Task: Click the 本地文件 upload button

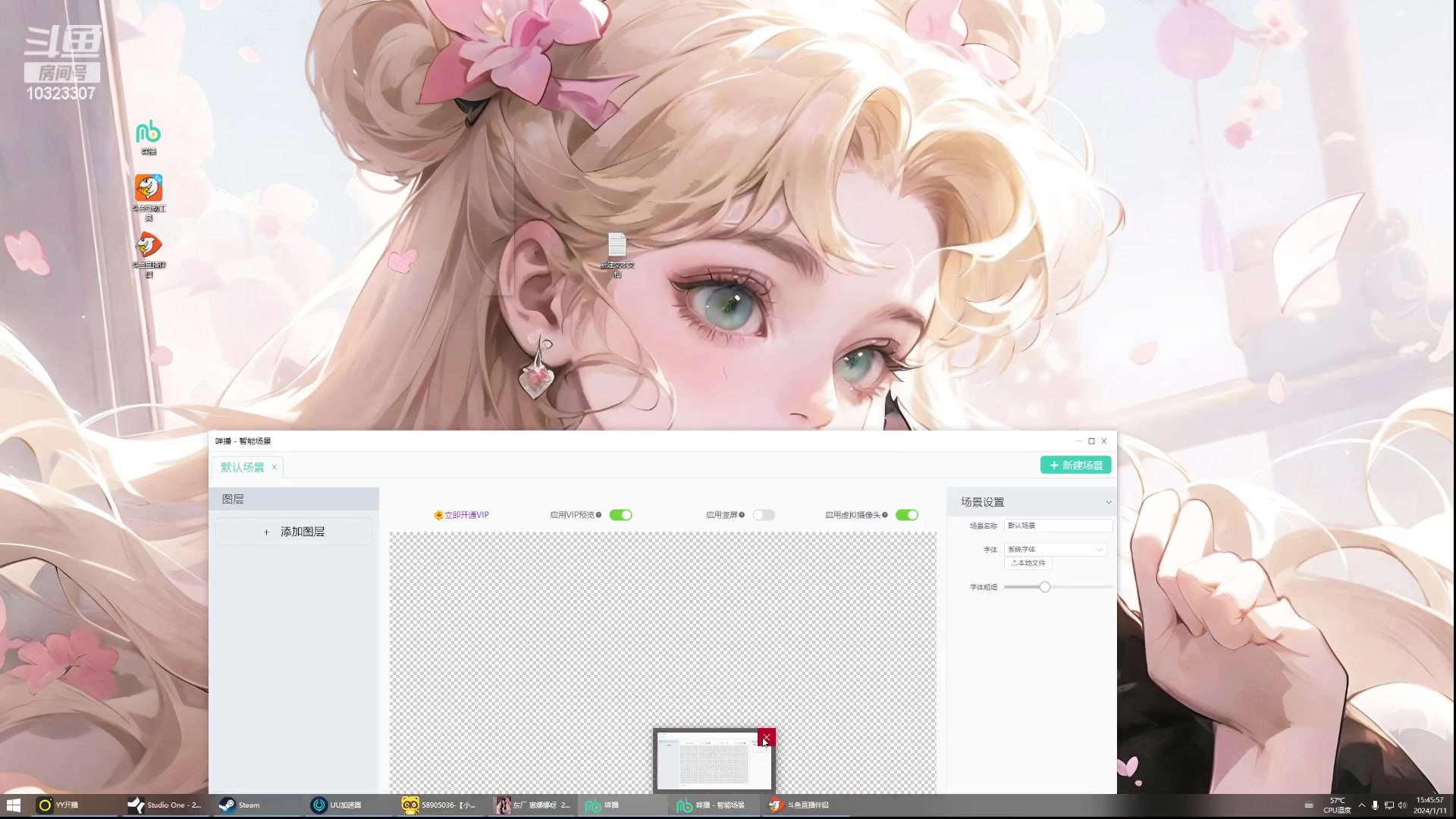Action: coord(1028,563)
